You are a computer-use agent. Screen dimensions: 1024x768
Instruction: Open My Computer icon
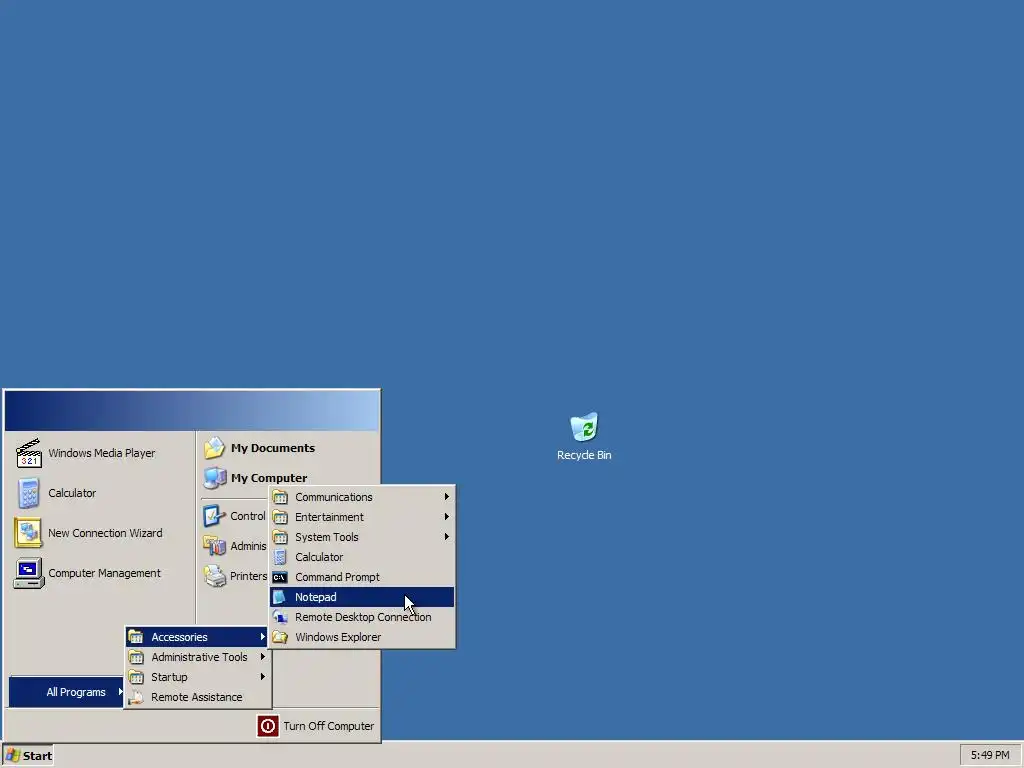tap(214, 478)
